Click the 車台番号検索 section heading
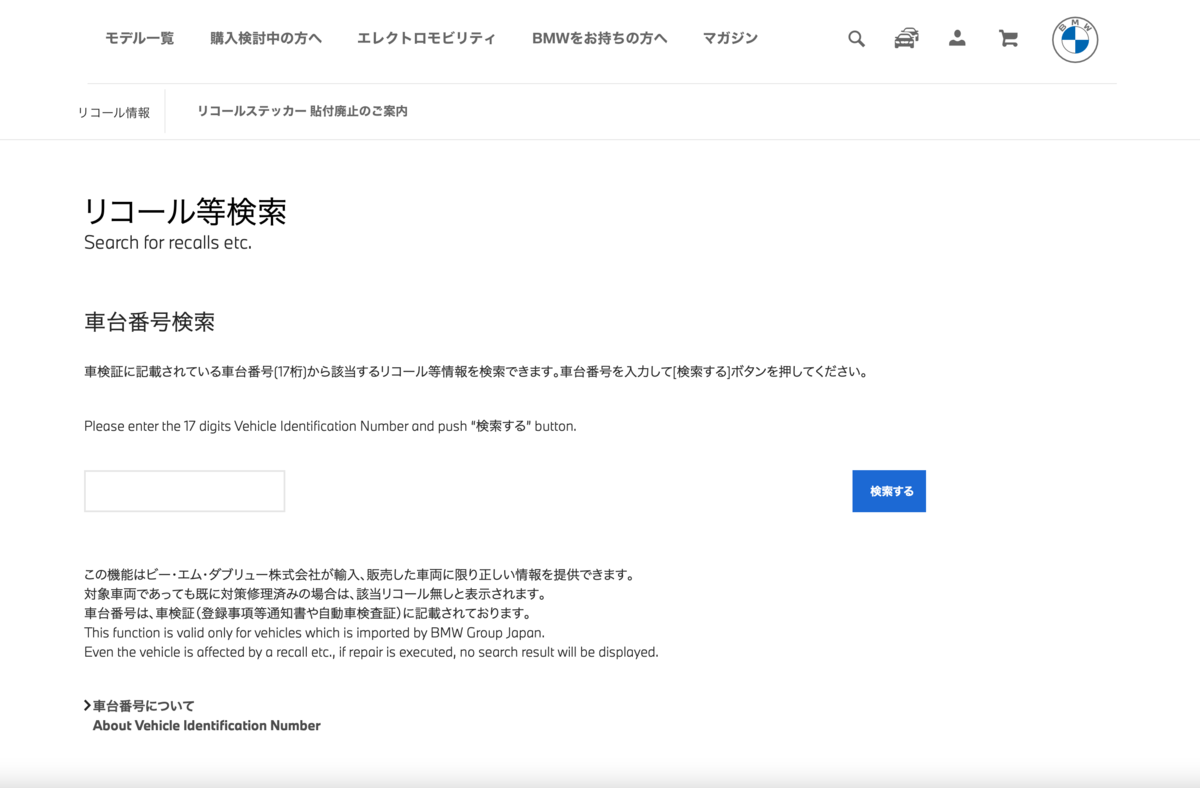1200x788 pixels. [x=150, y=322]
